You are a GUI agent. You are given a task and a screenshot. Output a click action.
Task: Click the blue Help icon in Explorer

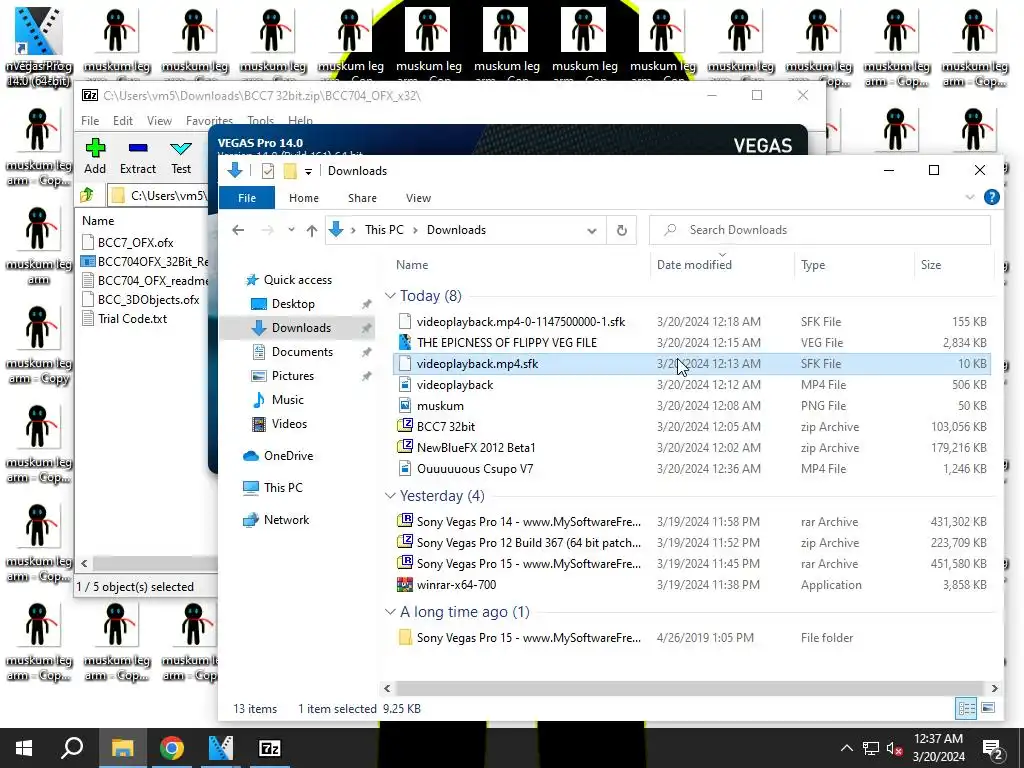(x=991, y=197)
